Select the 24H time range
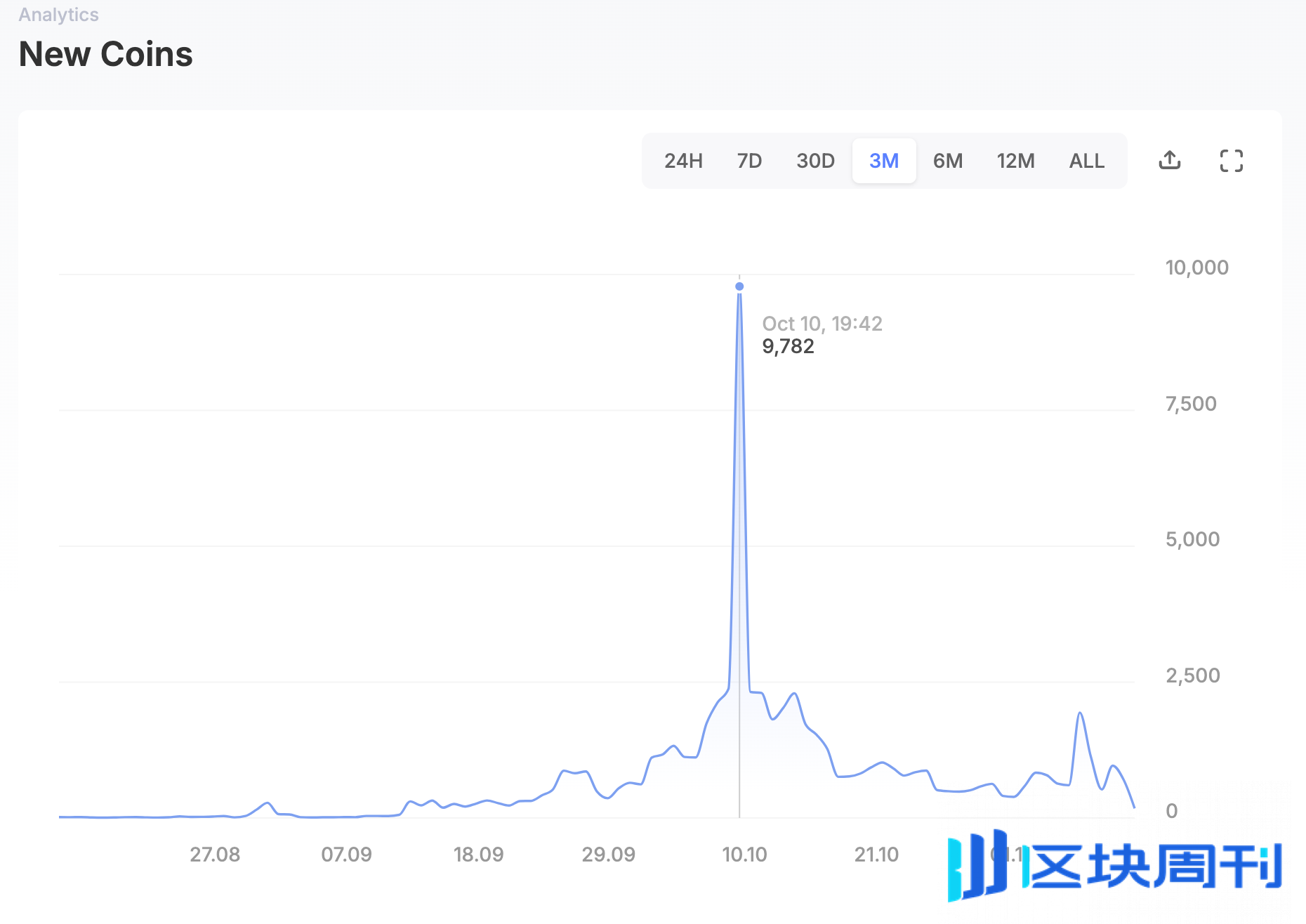Screen dimensions: 1306x924 [683, 161]
